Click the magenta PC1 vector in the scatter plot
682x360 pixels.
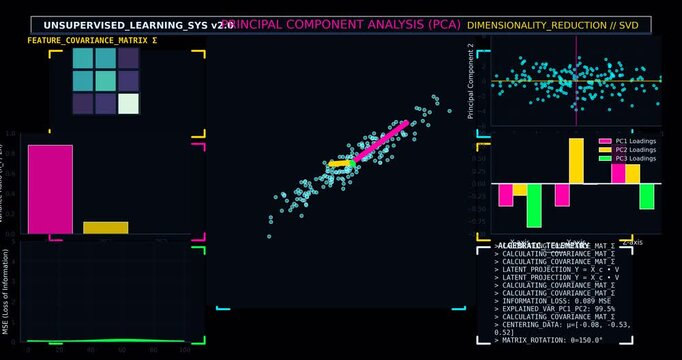click(381, 142)
